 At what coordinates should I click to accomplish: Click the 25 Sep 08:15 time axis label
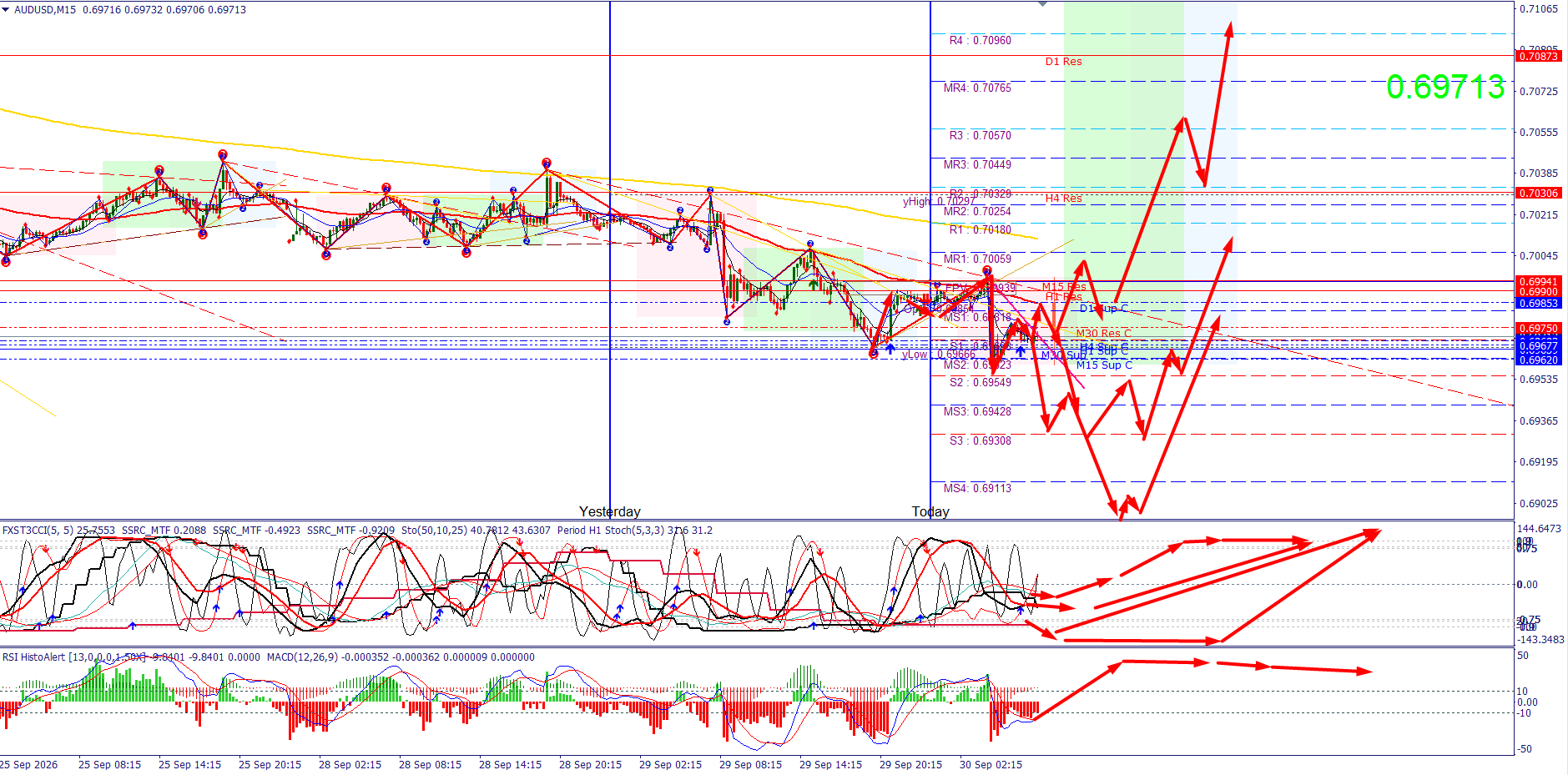[109, 765]
